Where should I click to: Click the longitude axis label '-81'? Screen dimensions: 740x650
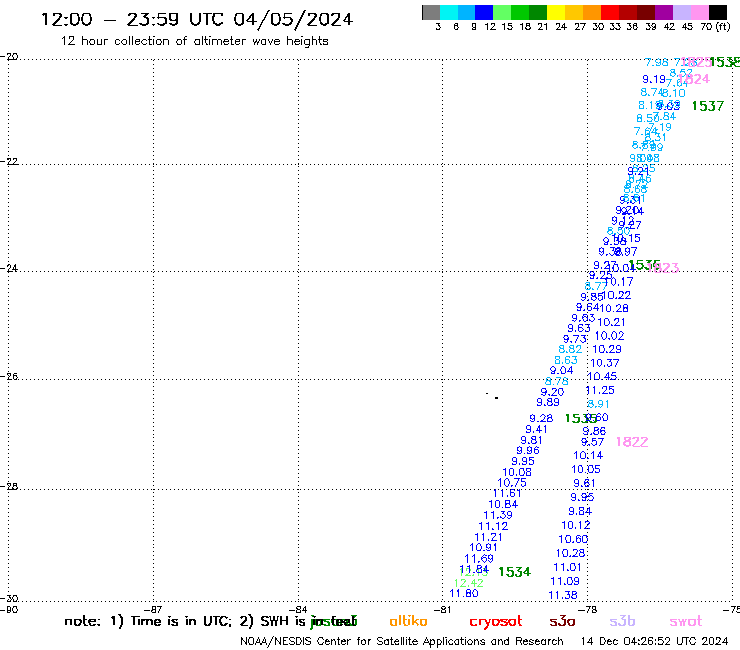[443, 609]
